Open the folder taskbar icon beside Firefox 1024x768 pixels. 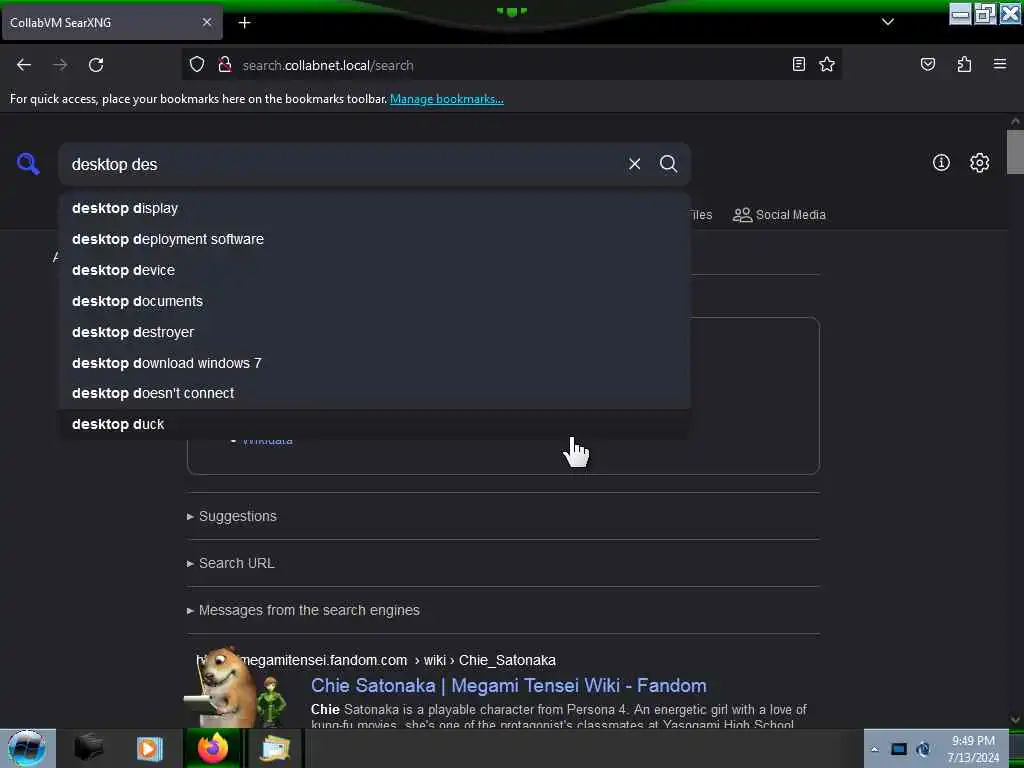[275, 748]
